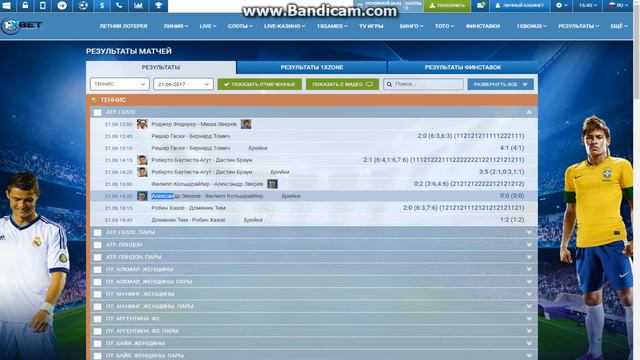Image resolution: width=640 pixels, height=360 pixels.
Task: Tick the ATP Лондон checkbox
Action: (x=97, y=245)
